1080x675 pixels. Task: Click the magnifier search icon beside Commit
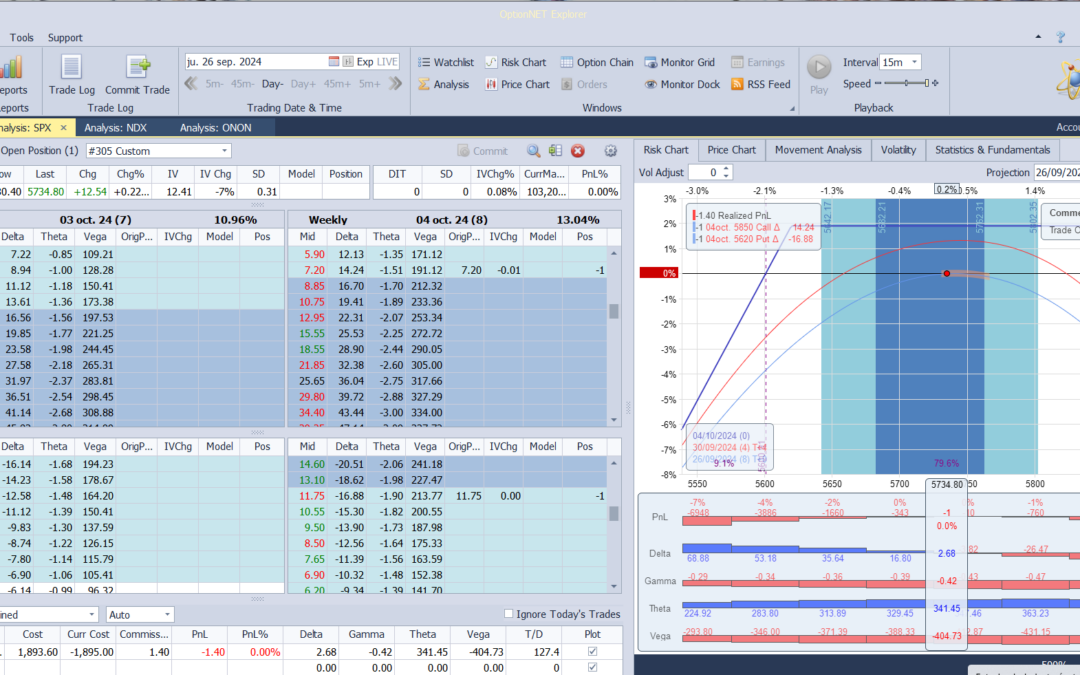pyautogui.click(x=534, y=151)
